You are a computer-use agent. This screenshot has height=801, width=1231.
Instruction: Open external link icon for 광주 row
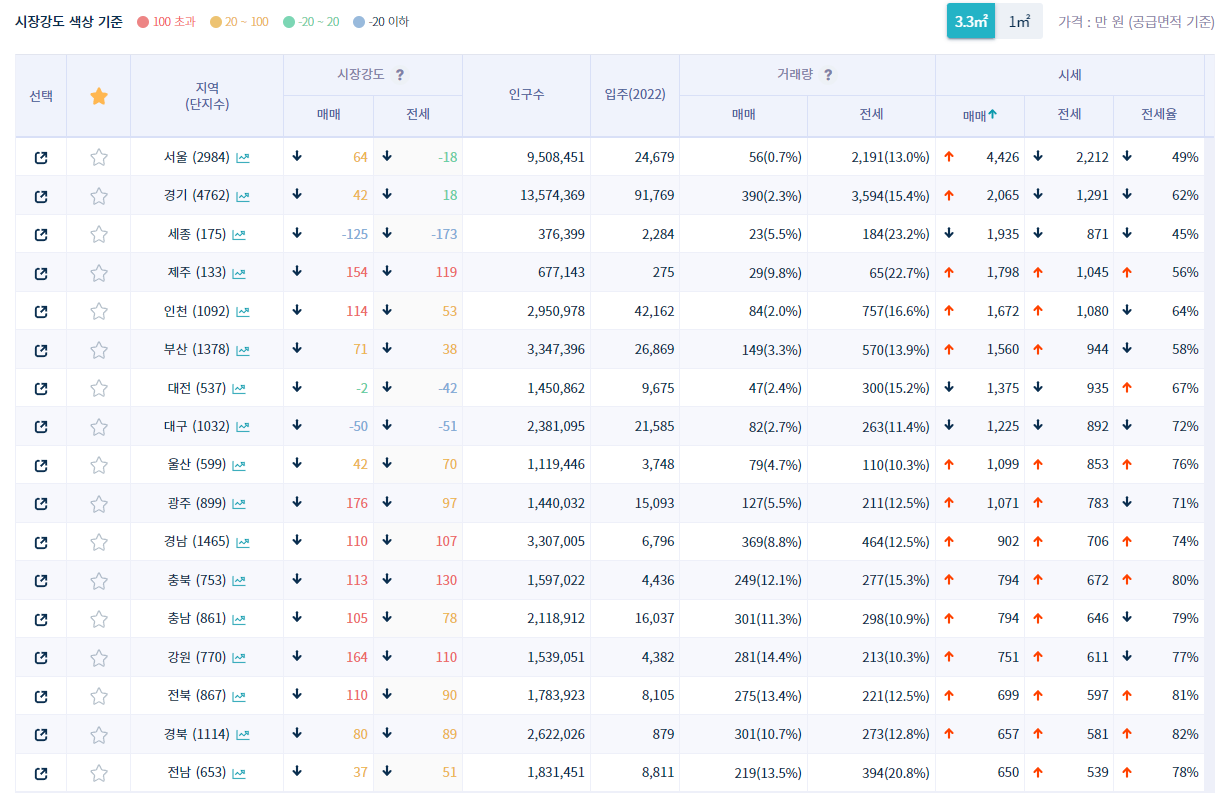41,503
